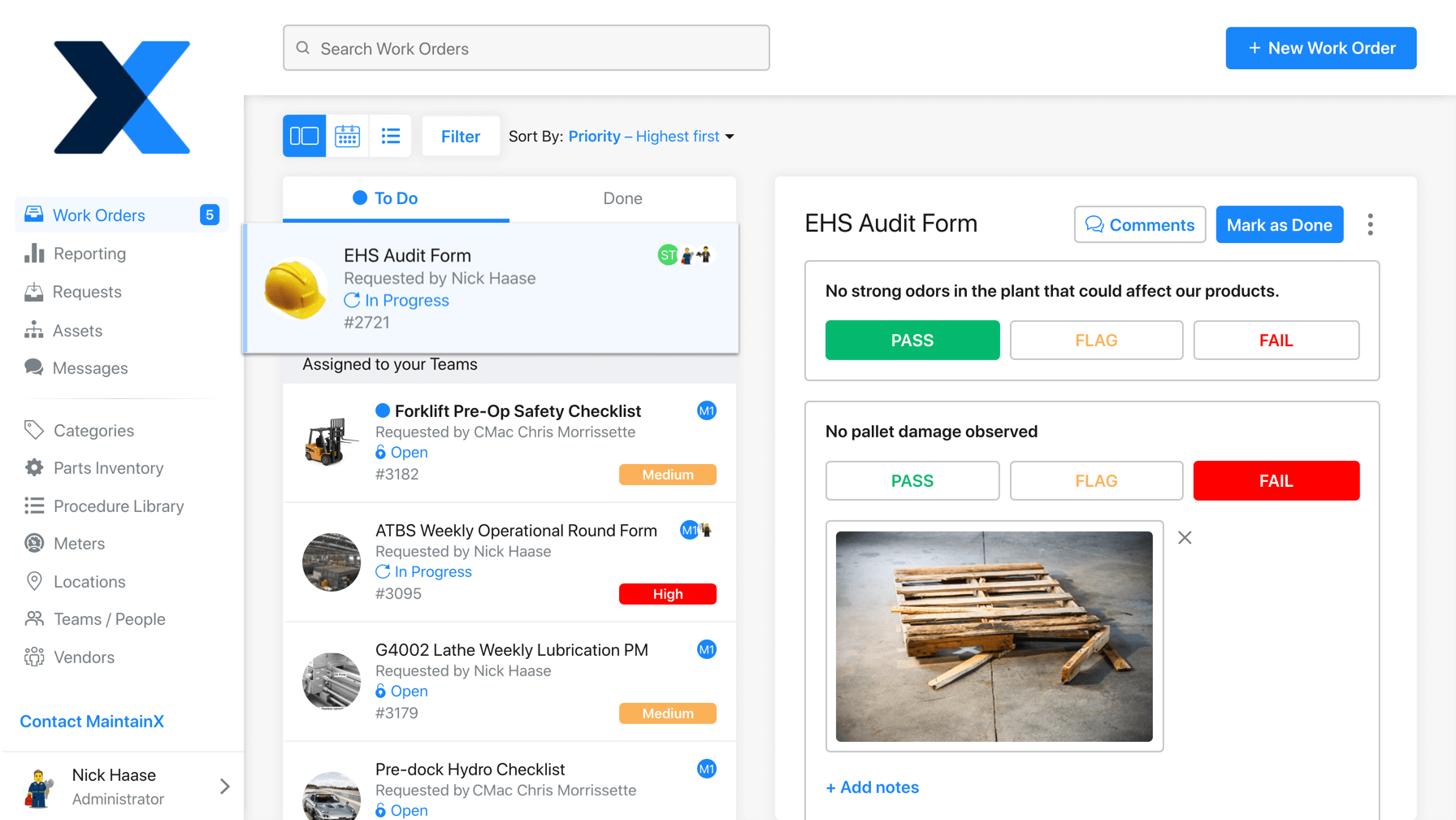This screenshot has height=820, width=1456.
Task: Click the forklift thumbnail image
Action: [331, 441]
